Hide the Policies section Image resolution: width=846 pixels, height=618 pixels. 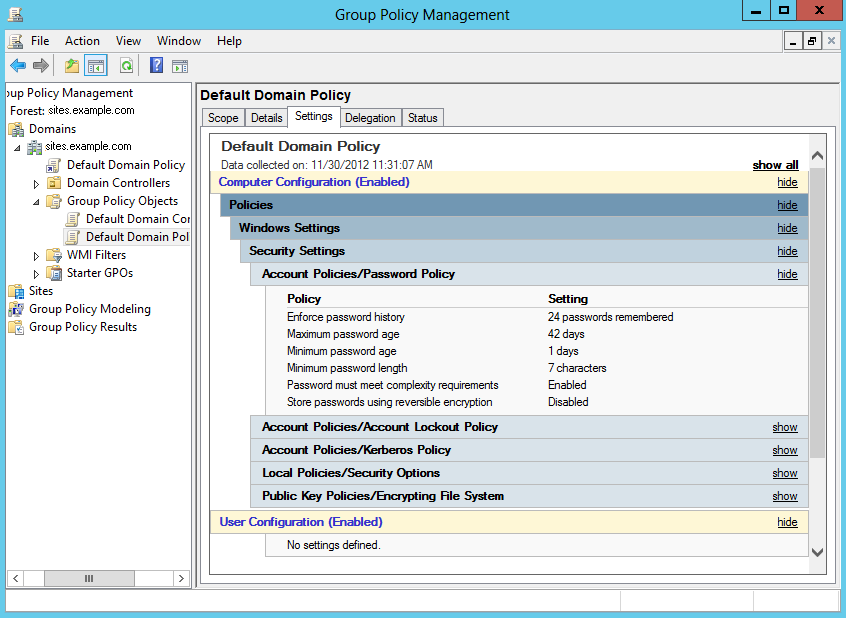click(787, 205)
